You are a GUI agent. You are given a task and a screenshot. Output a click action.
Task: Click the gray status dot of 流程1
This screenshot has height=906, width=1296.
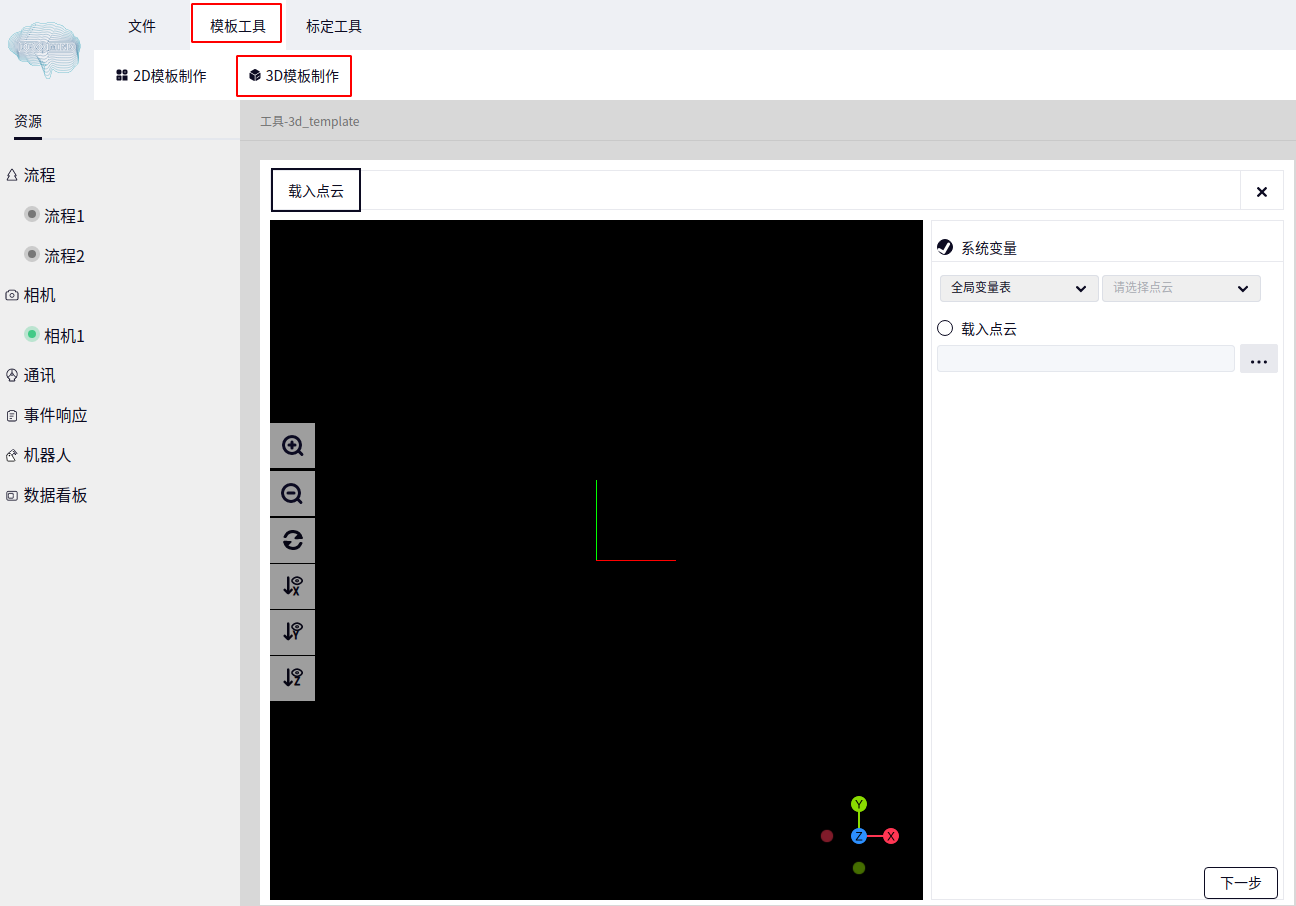[x=32, y=214]
